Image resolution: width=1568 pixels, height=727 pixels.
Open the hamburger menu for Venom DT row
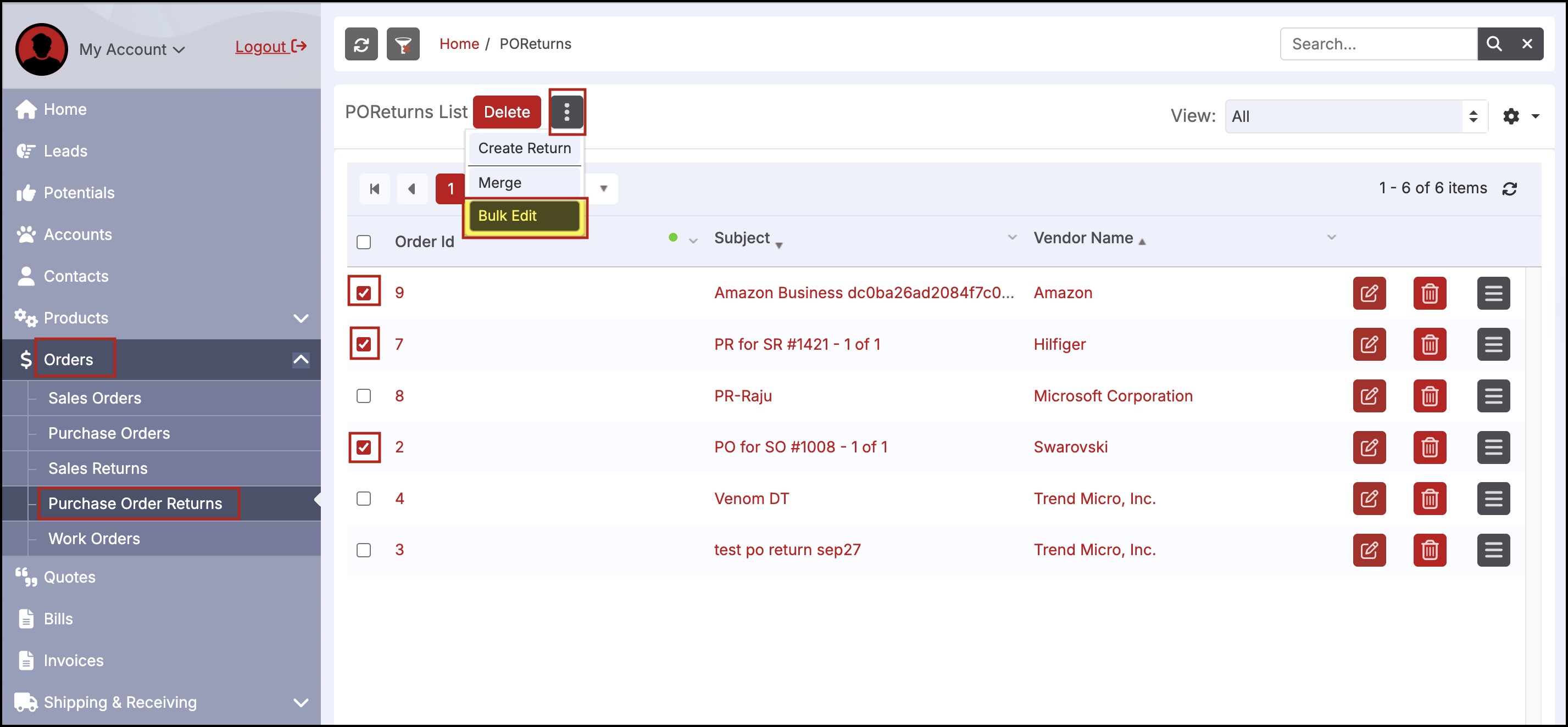(x=1493, y=499)
